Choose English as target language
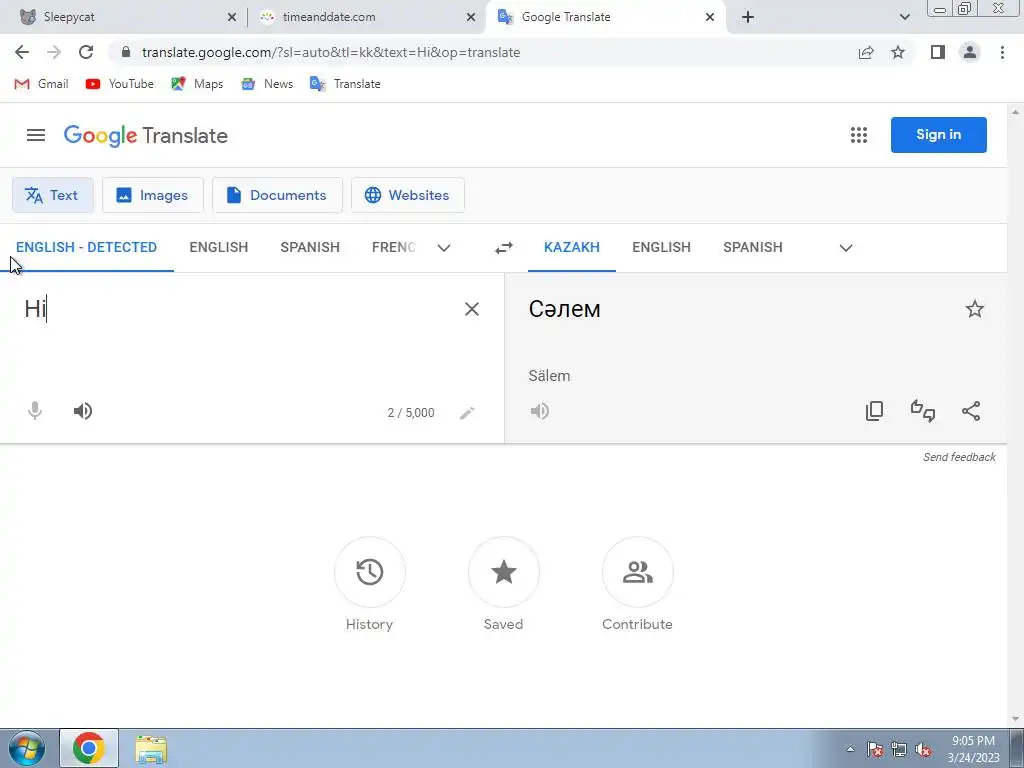 662,248
